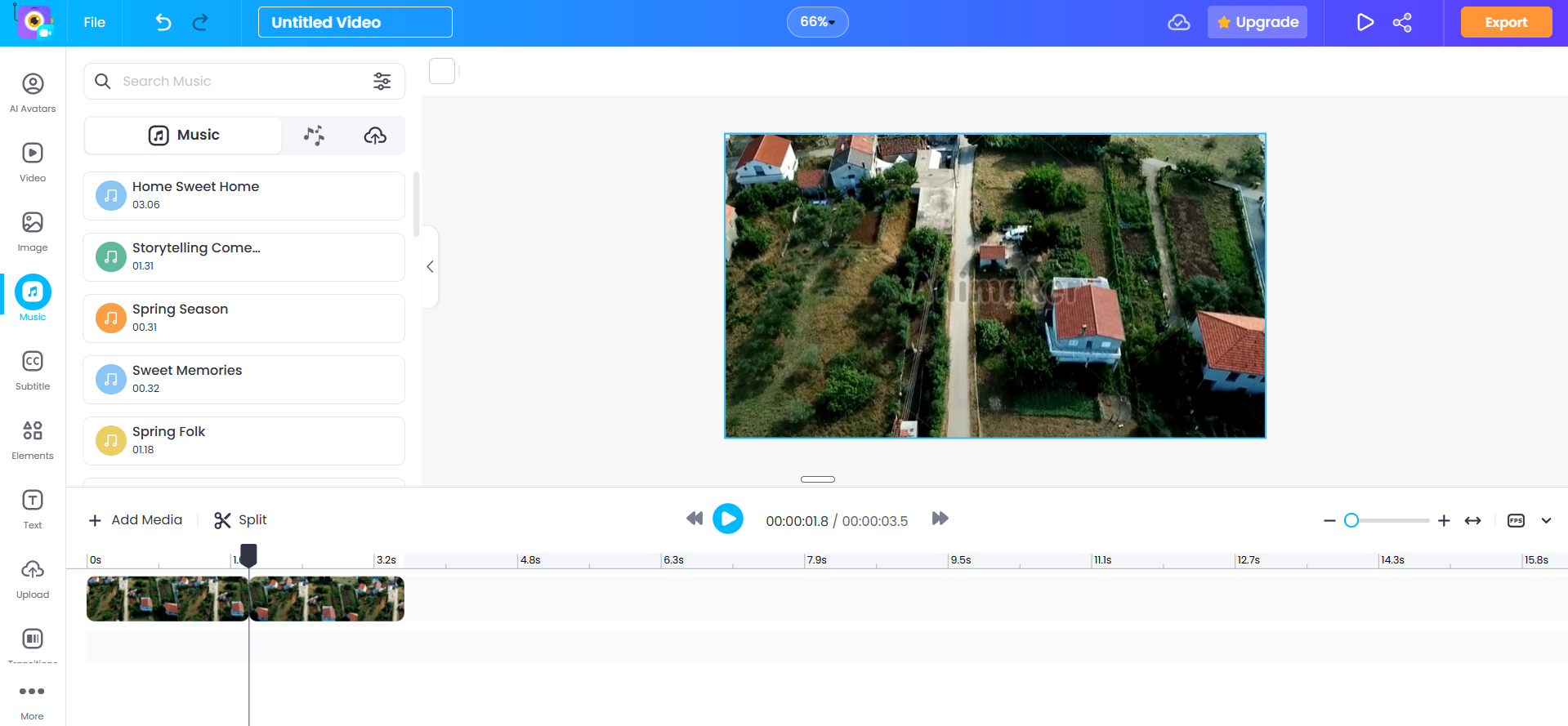Switch to the sound effects tab

(x=314, y=136)
